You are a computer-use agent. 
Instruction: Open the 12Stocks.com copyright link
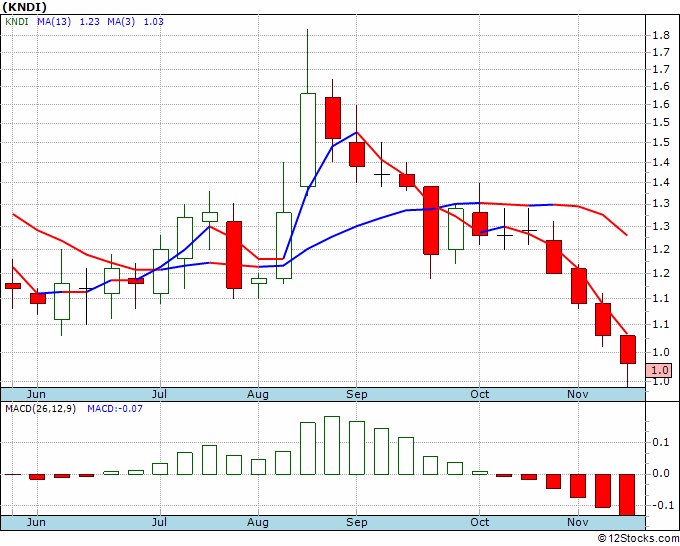[638, 538]
